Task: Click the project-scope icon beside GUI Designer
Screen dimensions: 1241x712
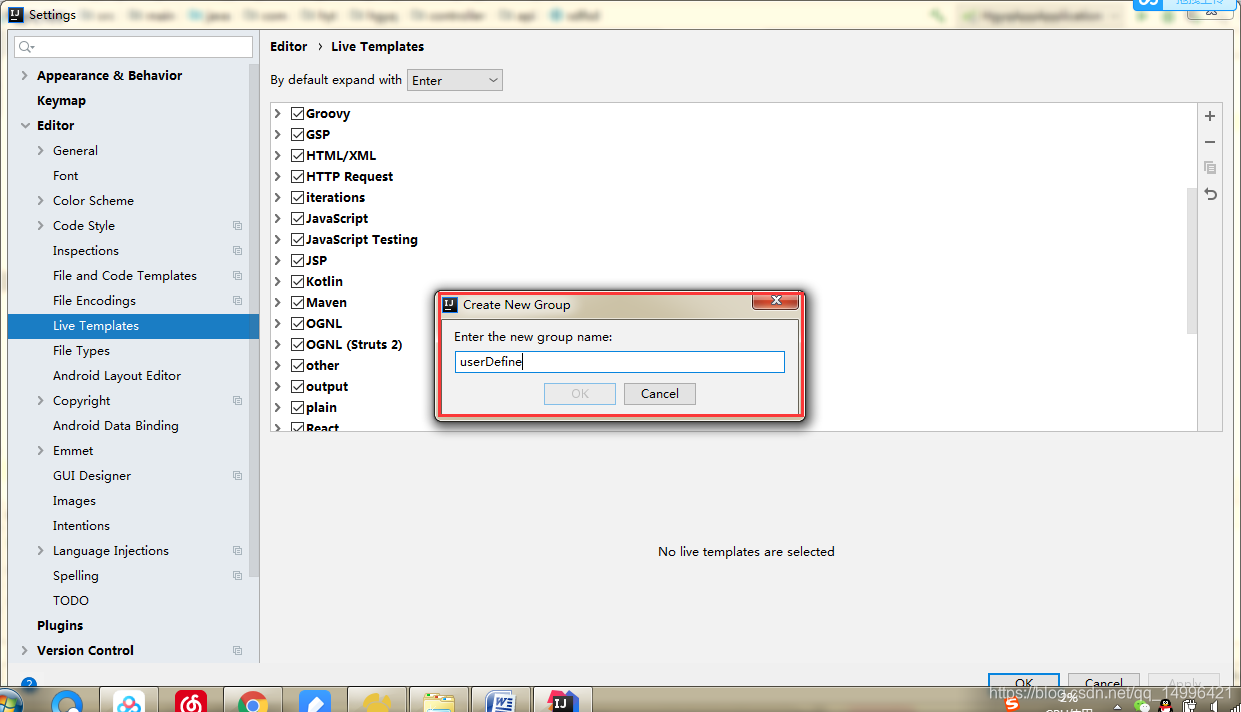Action: (237, 476)
